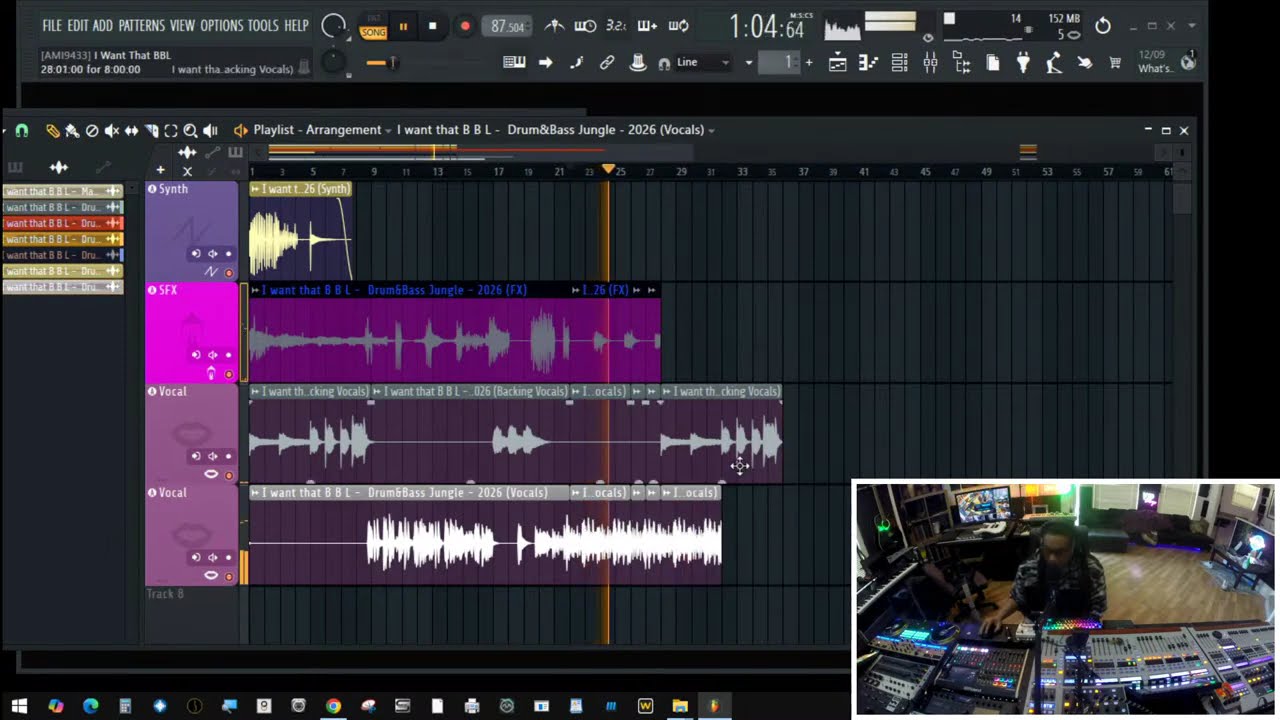Screen dimensions: 1280x720
Task: Click the shopping cart content library icon
Action: 1115,64
